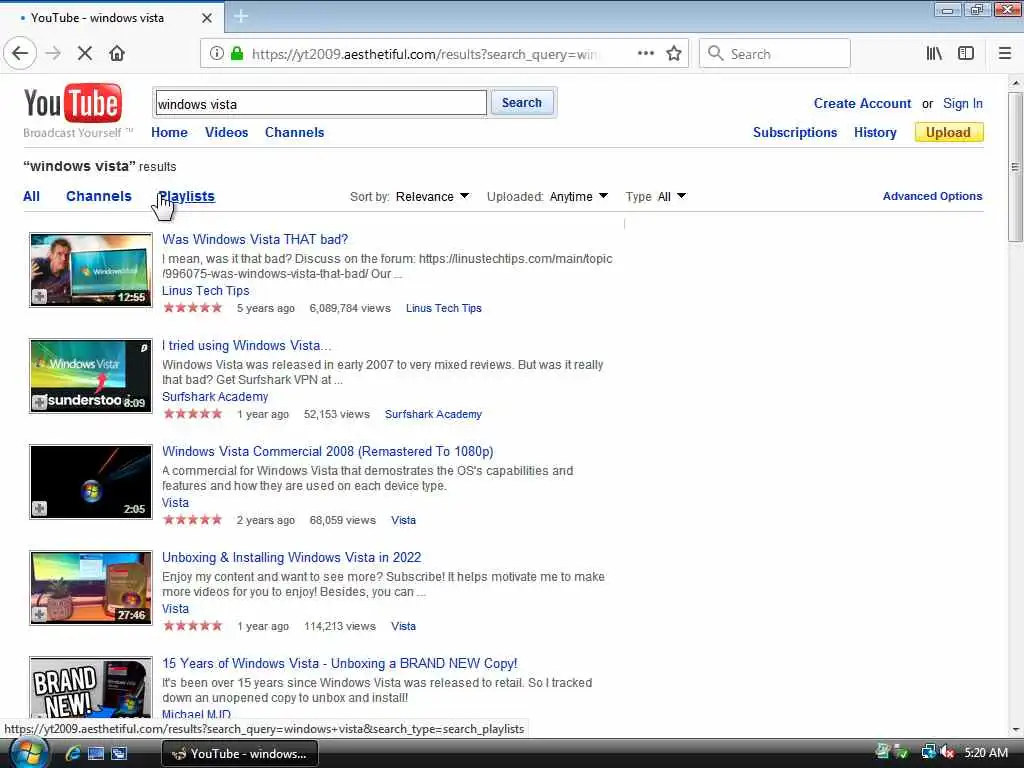This screenshot has height=768, width=1024.
Task: Stop loading the page
Action: point(85,54)
